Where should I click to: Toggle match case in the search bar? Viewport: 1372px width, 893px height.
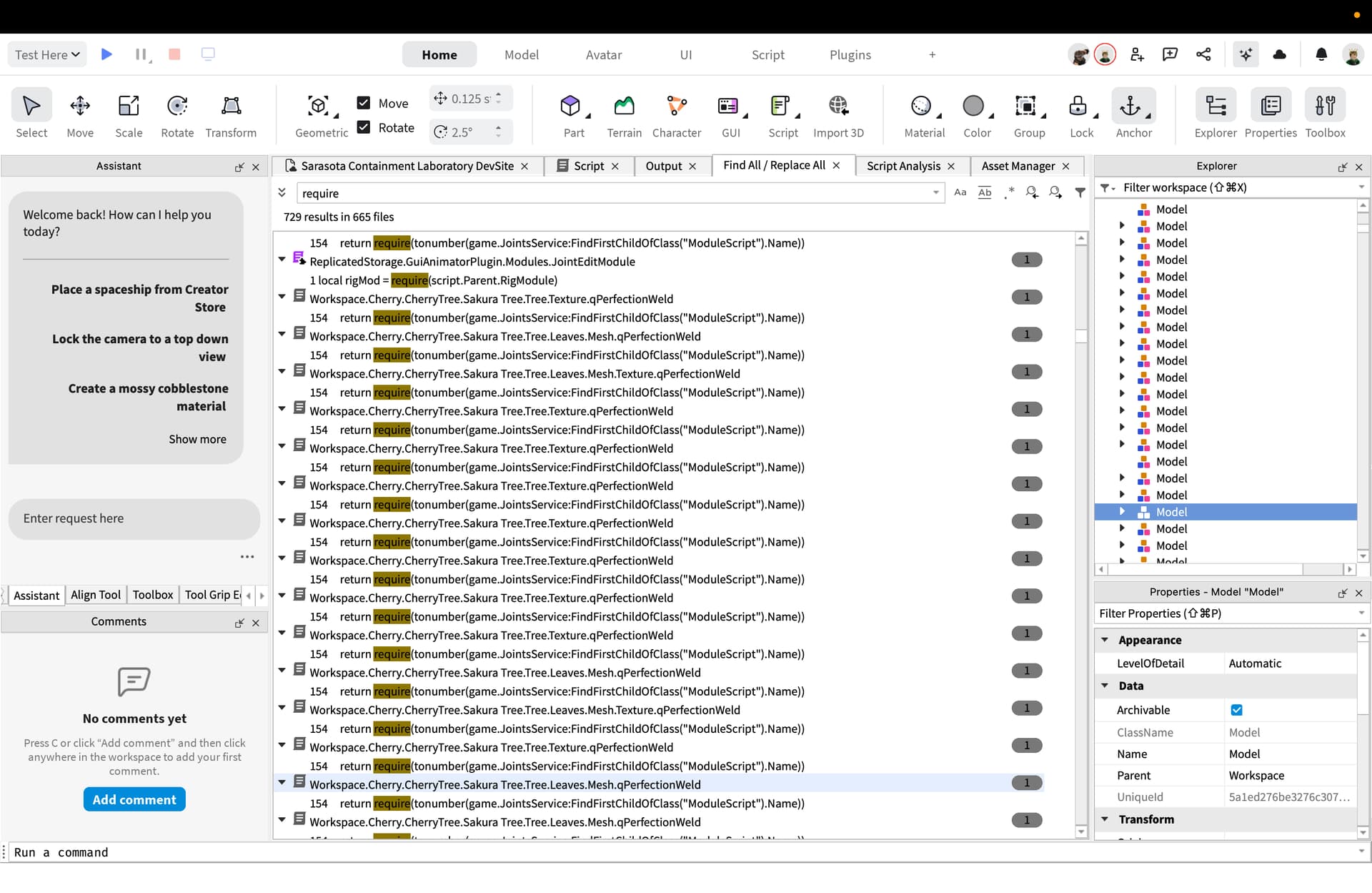pyautogui.click(x=960, y=192)
